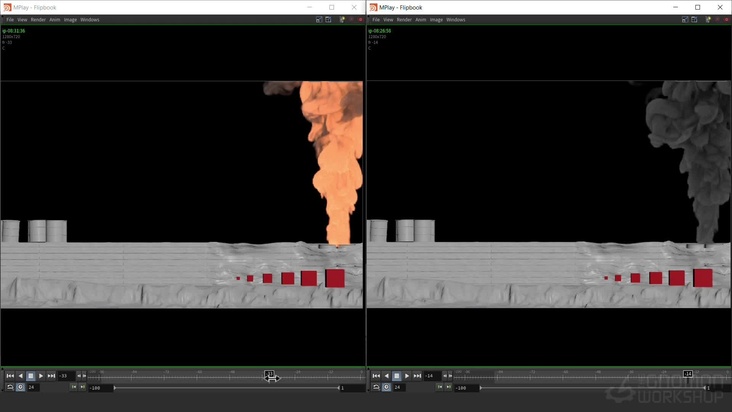Click range end field 1 in left window
732x412 pixels.
(352, 388)
